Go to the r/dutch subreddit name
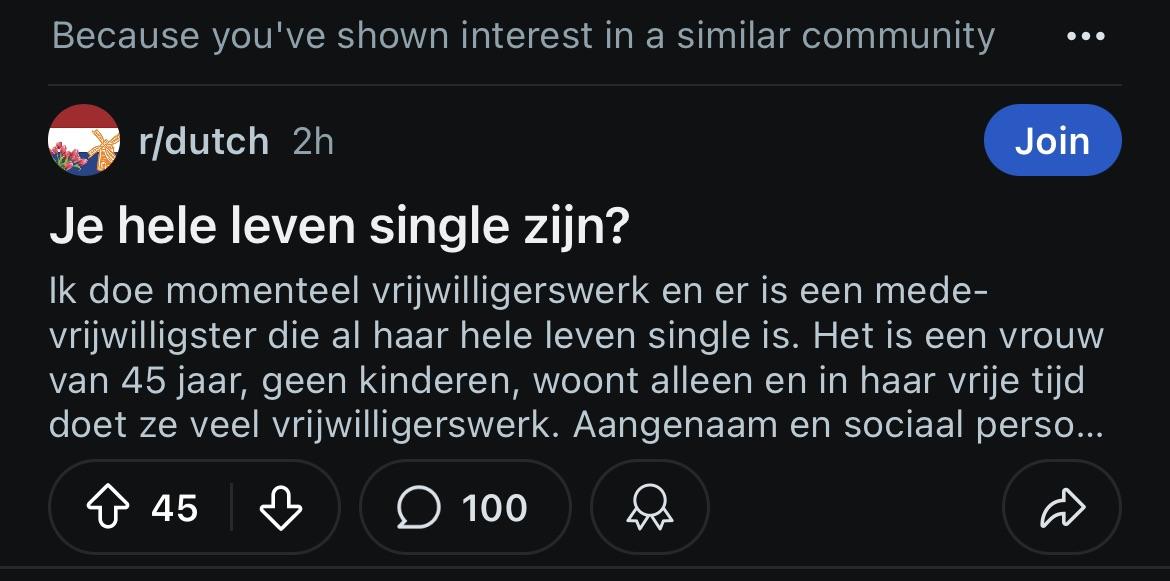This screenshot has width=1170, height=581. coord(204,142)
